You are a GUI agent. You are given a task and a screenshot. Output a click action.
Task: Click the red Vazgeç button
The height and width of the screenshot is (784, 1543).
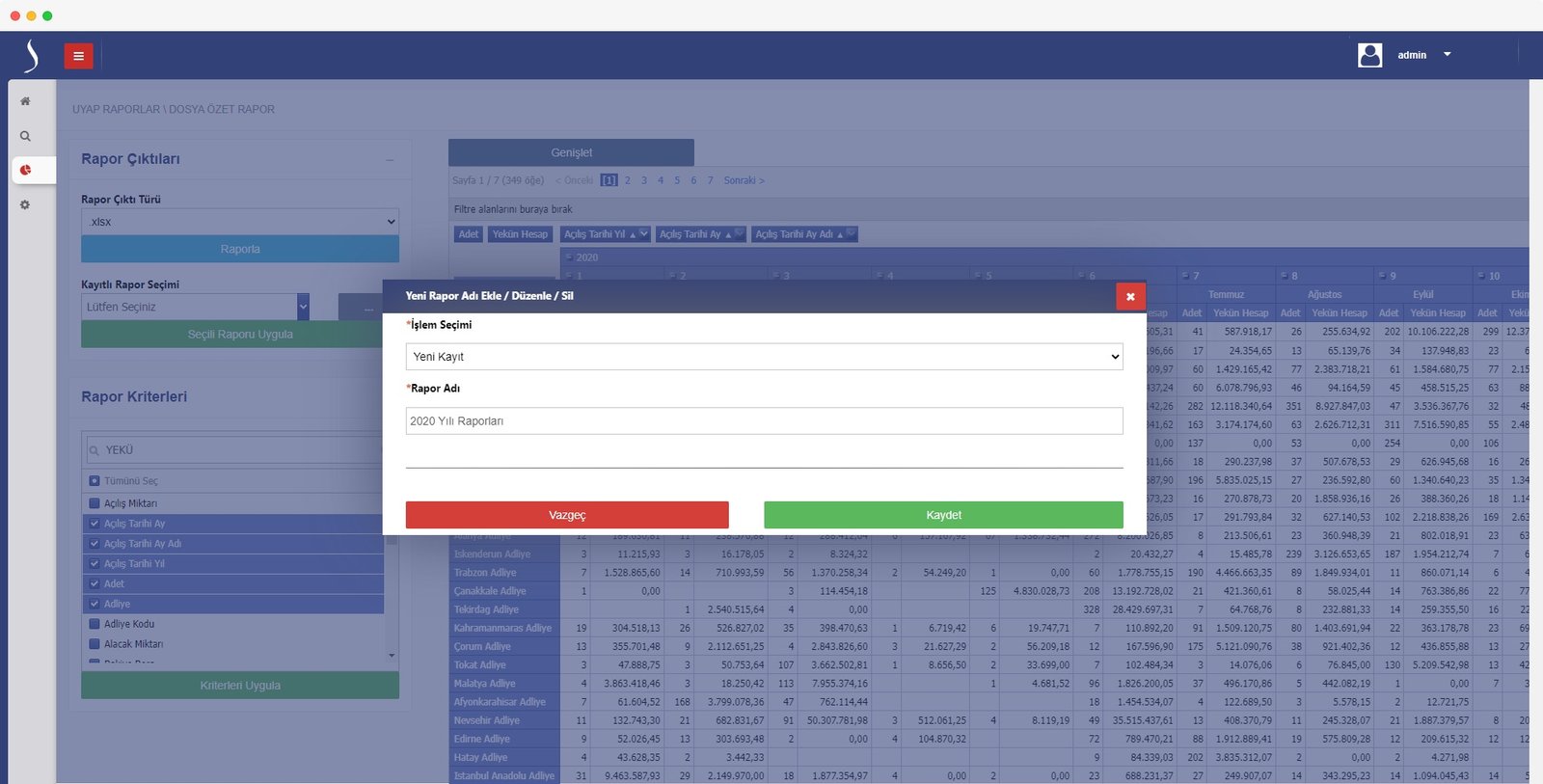[x=567, y=515]
